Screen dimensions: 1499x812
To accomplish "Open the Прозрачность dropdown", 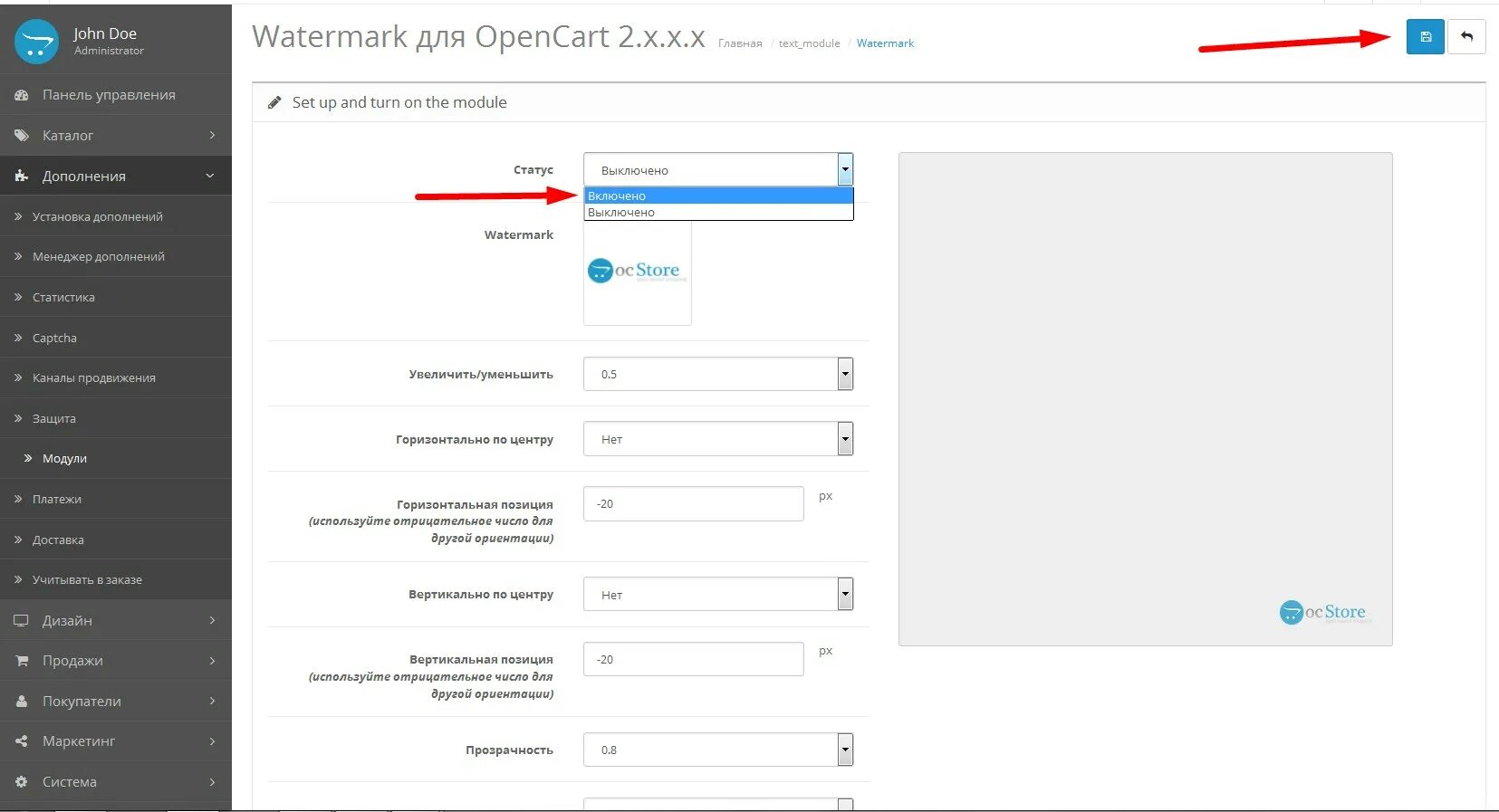I will click(x=718, y=750).
